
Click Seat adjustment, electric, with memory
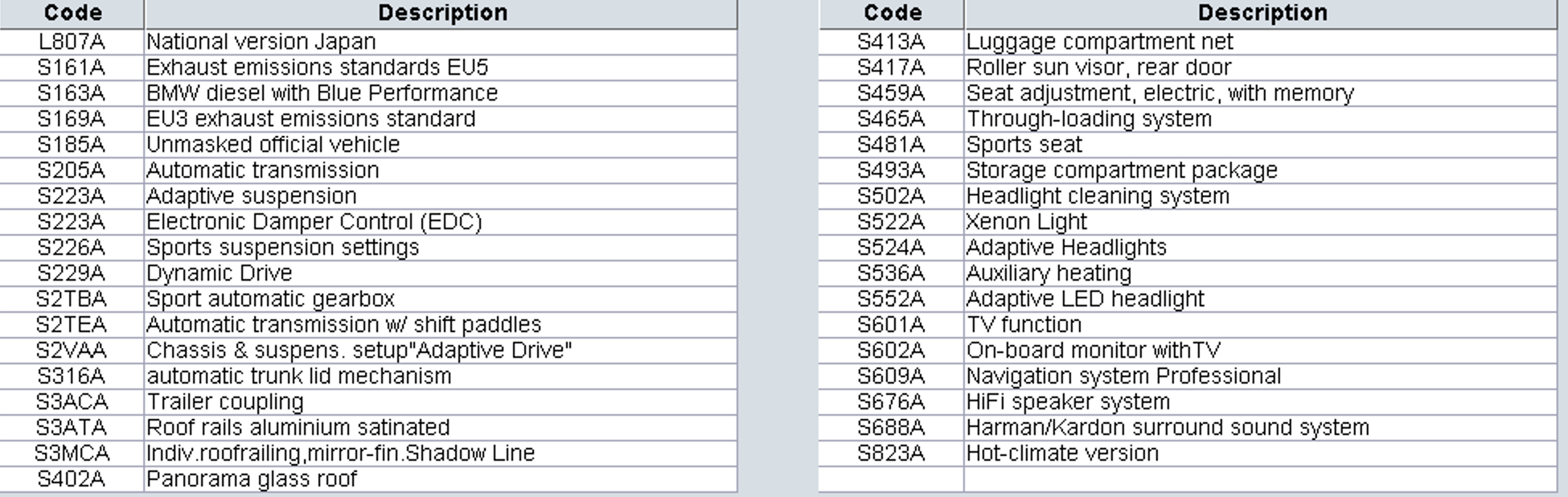click(x=1160, y=93)
